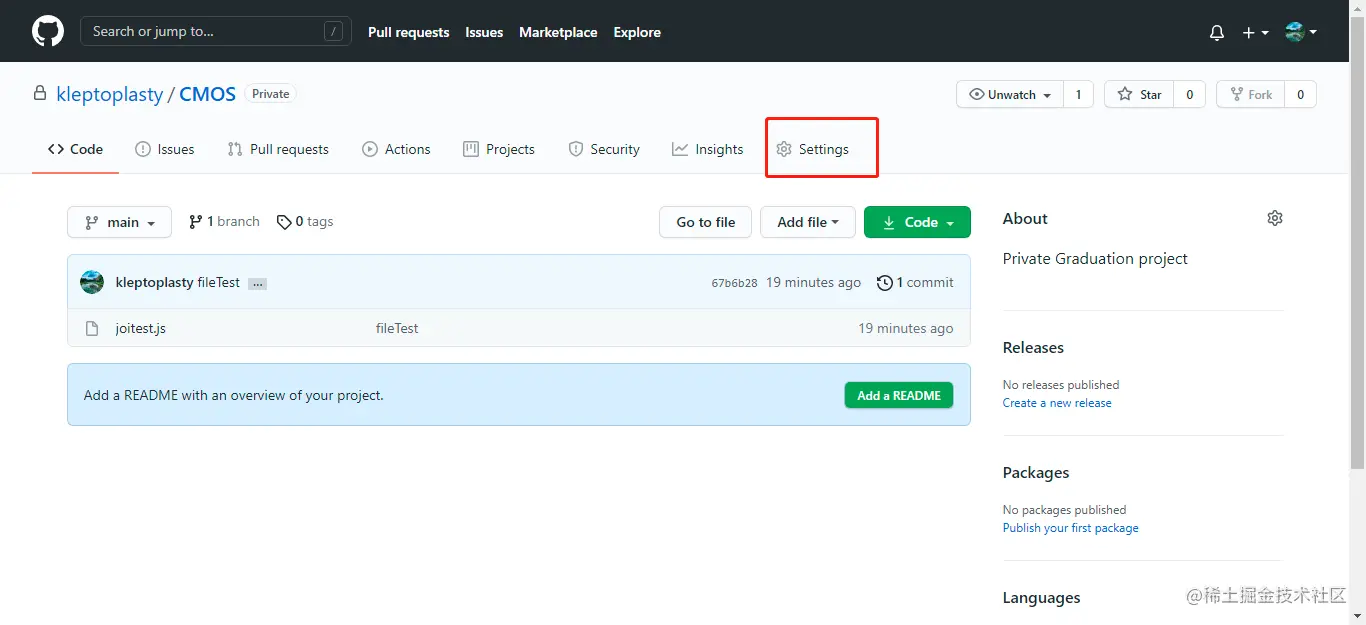
Task: Star the CMOS repository
Action: point(1139,95)
